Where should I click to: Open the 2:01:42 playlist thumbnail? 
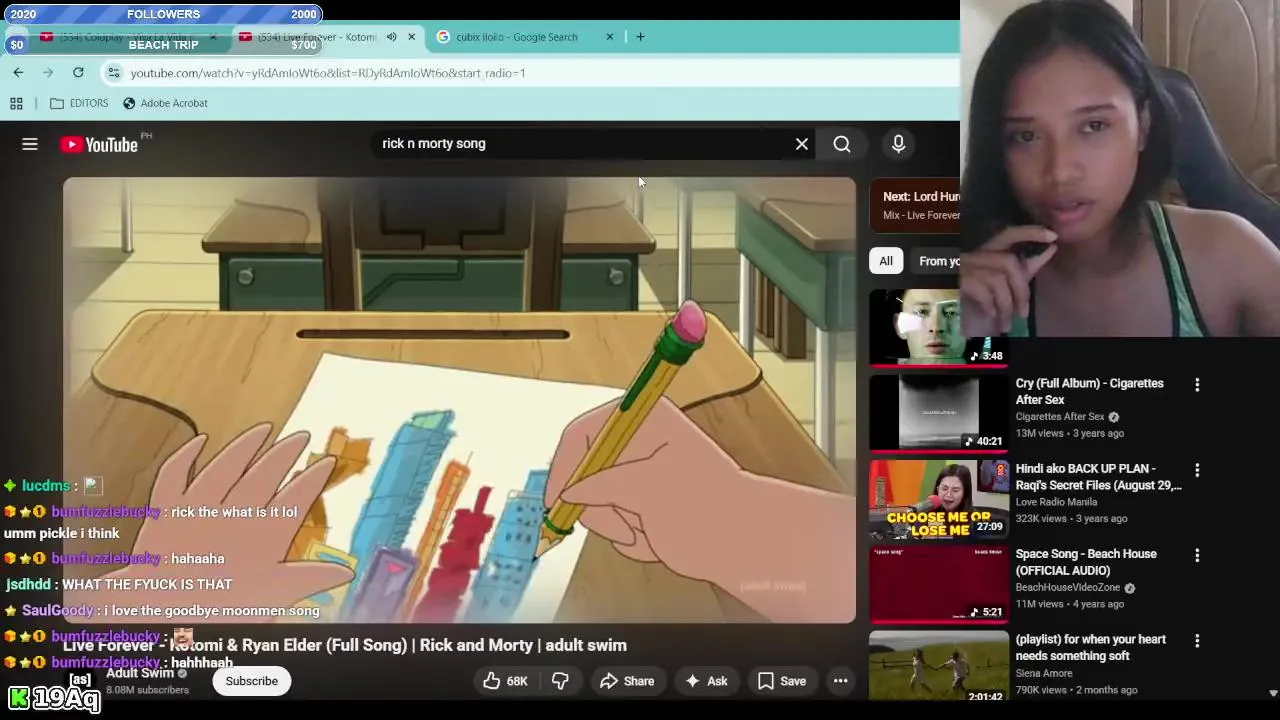point(939,666)
